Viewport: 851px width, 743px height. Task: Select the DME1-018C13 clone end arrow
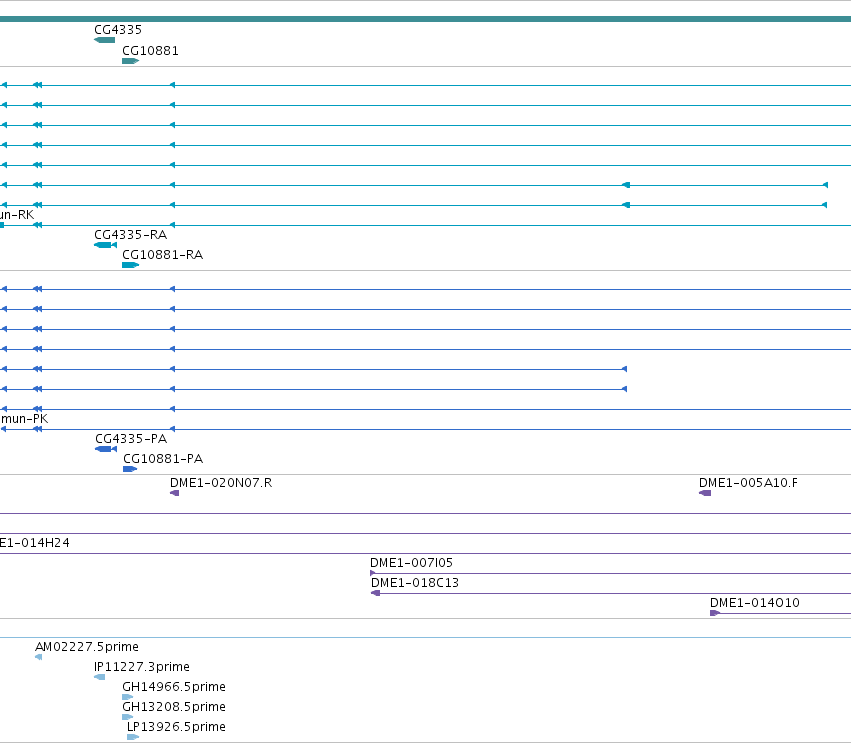click(x=376, y=593)
